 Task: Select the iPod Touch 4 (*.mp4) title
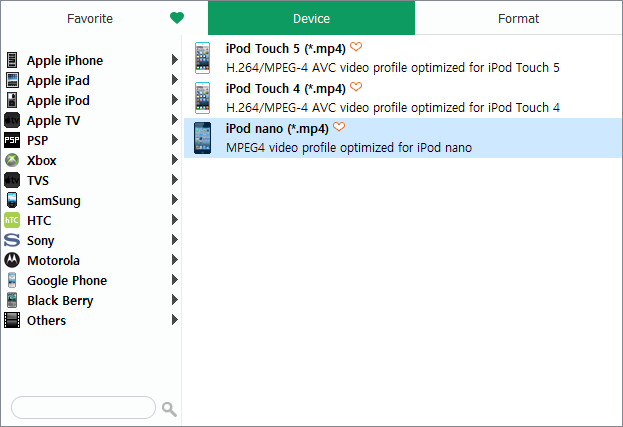(286, 89)
